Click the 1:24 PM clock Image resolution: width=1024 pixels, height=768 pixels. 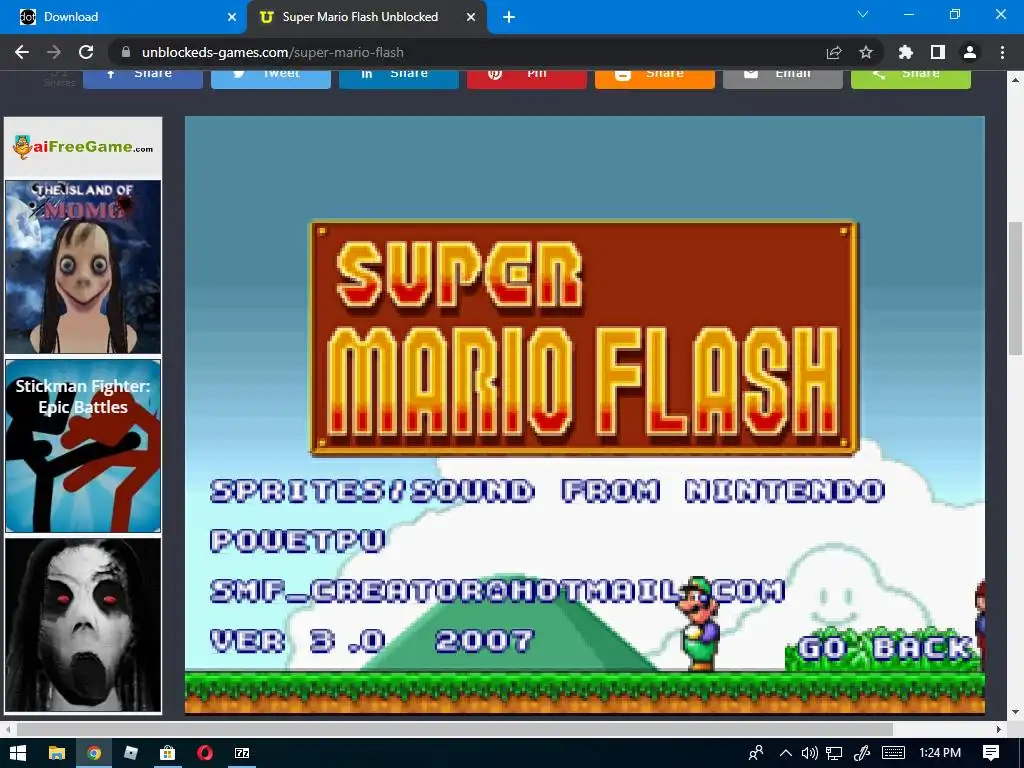click(940, 753)
